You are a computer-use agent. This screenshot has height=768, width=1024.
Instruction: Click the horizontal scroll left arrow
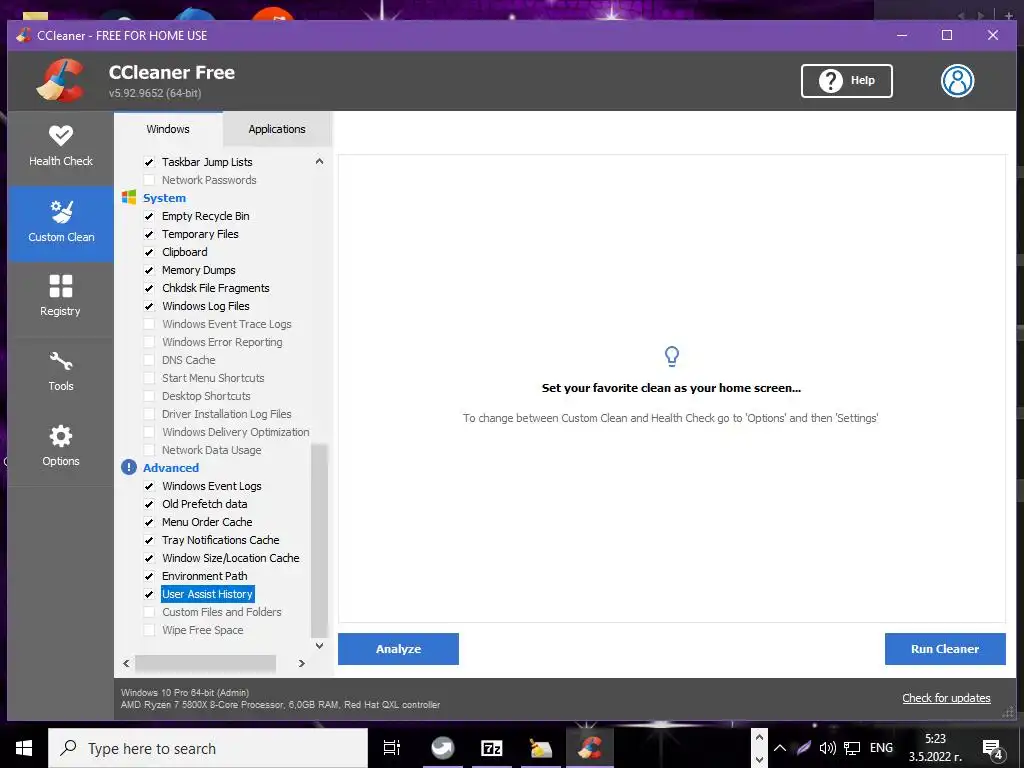tap(126, 664)
